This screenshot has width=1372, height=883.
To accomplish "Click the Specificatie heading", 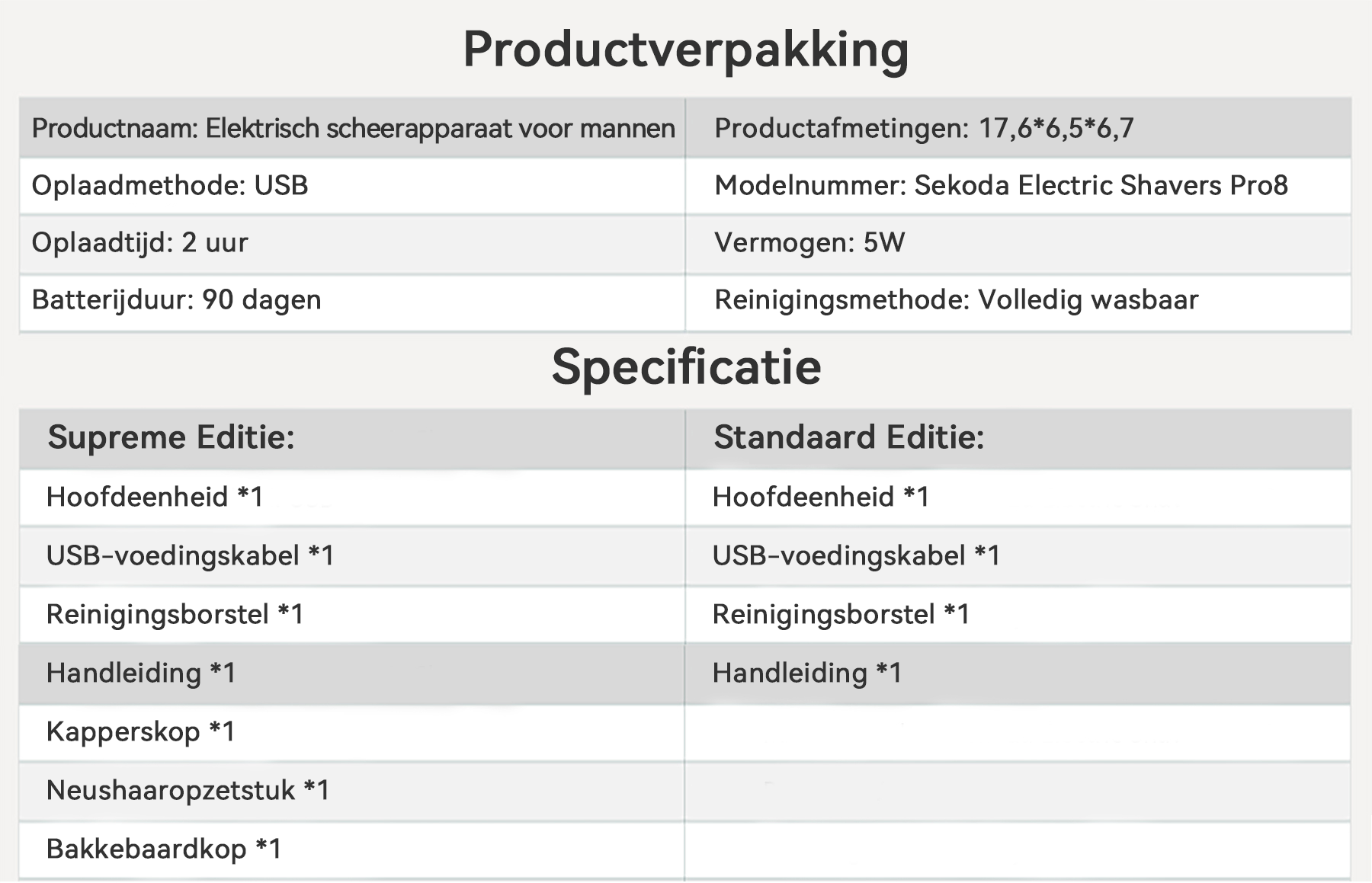I will (686, 367).
